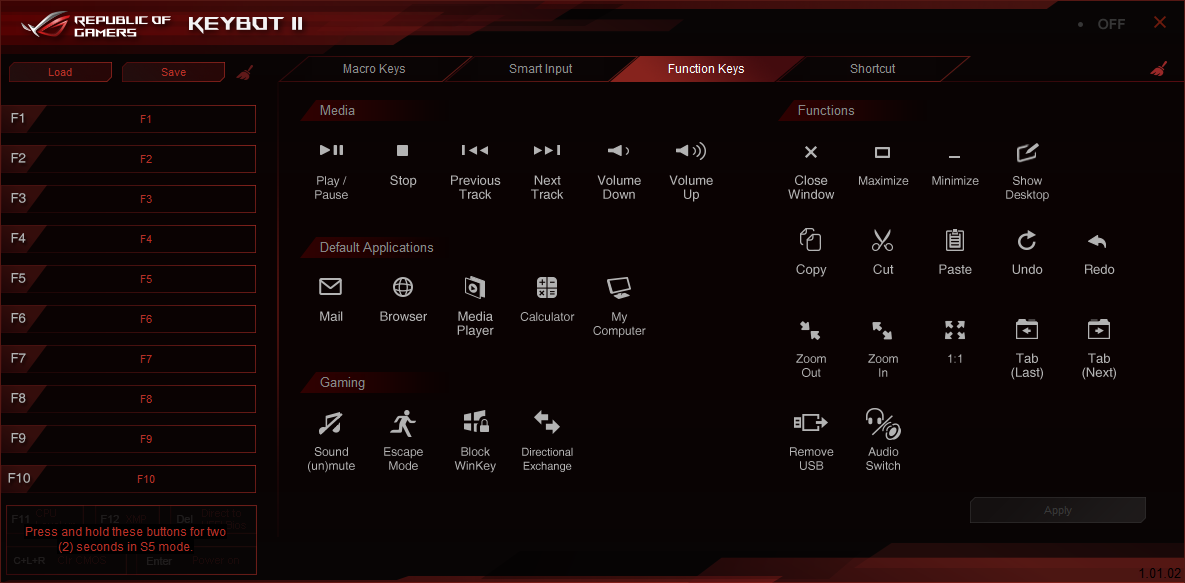This screenshot has width=1185, height=583.
Task: Select the Block WinKey icon
Action: coord(475,423)
